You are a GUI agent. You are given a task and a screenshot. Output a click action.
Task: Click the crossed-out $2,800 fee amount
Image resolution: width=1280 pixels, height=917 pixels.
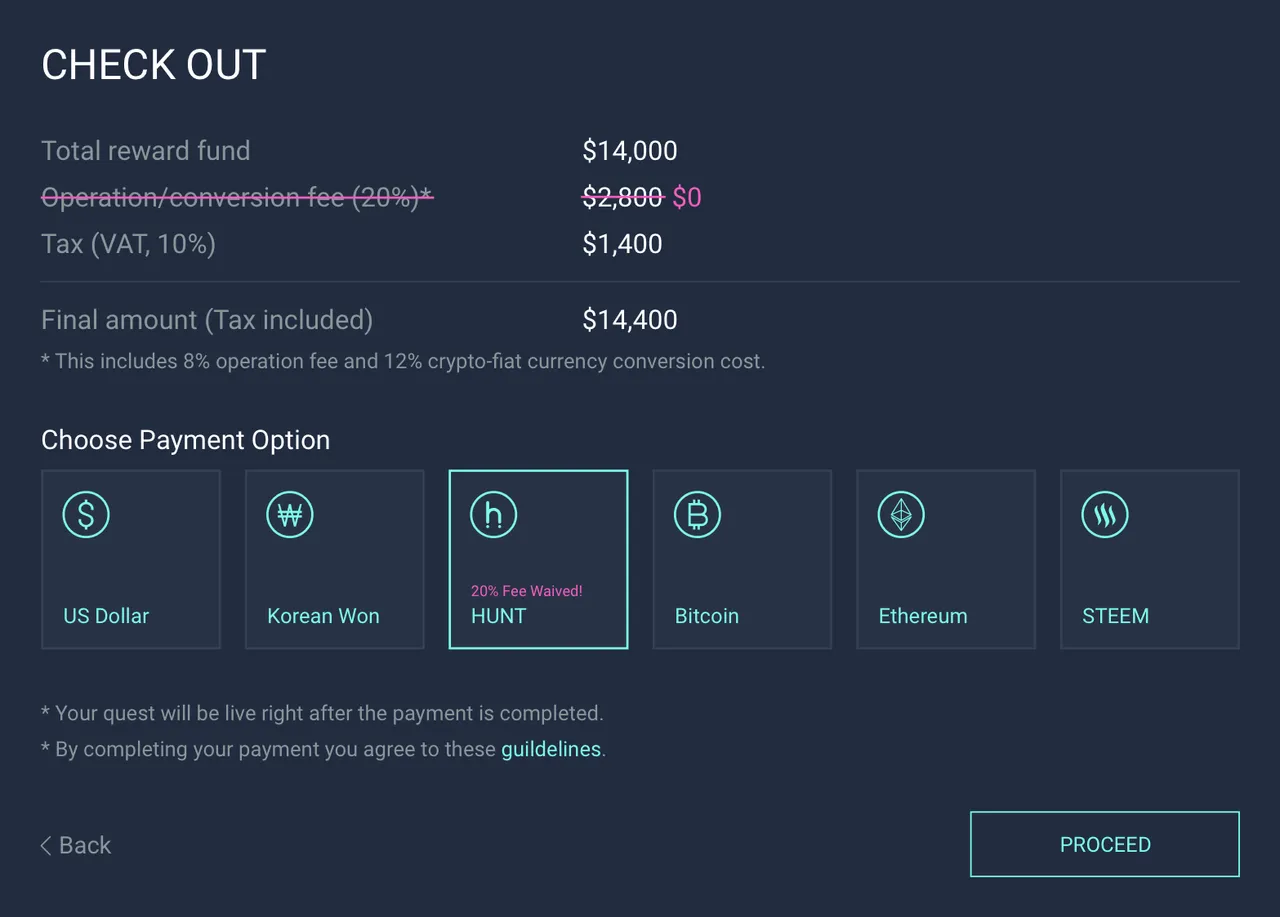[623, 198]
